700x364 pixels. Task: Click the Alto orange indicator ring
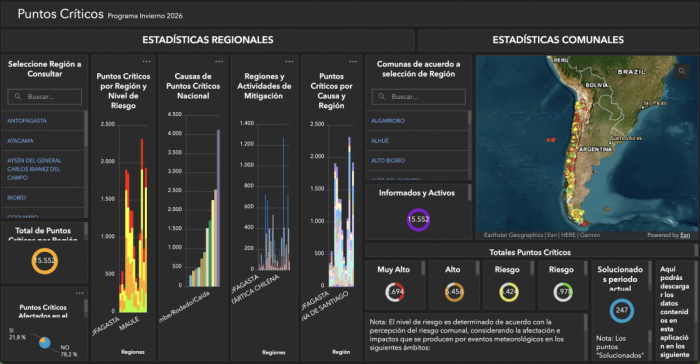(x=454, y=292)
